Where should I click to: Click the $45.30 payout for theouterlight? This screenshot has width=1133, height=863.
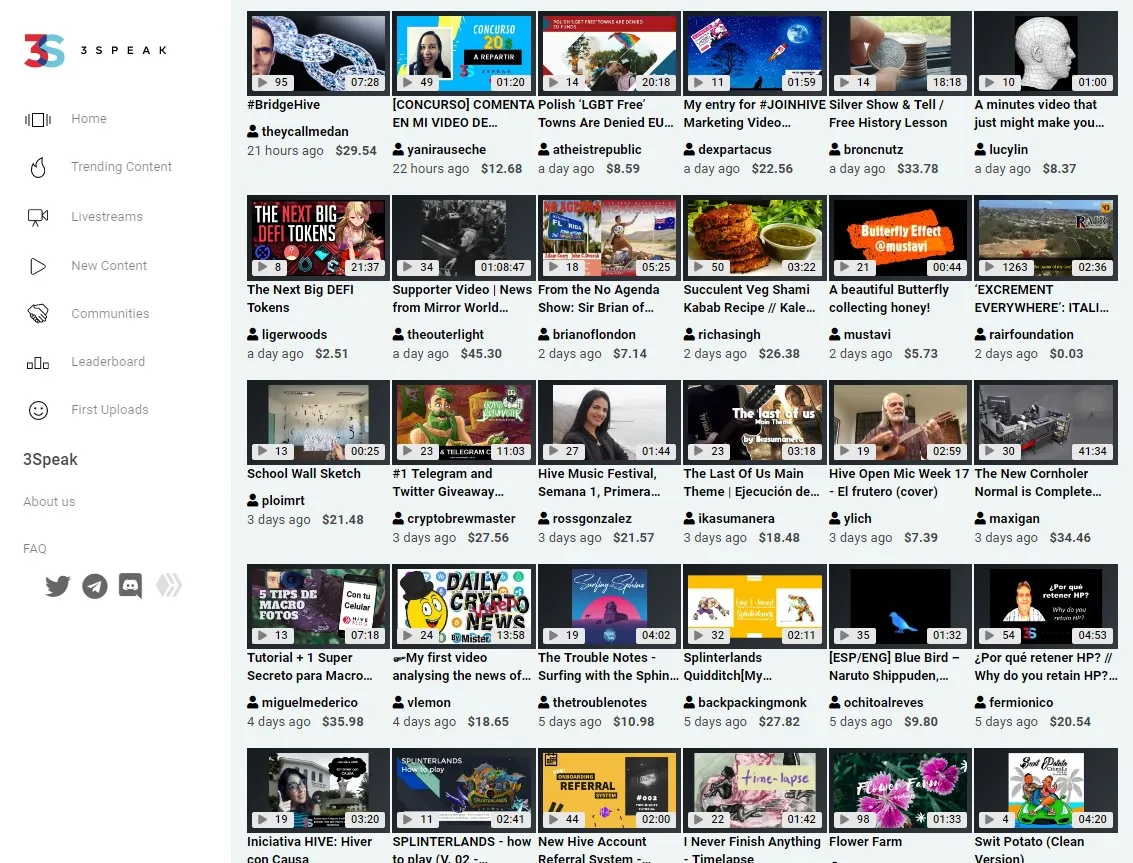click(481, 353)
